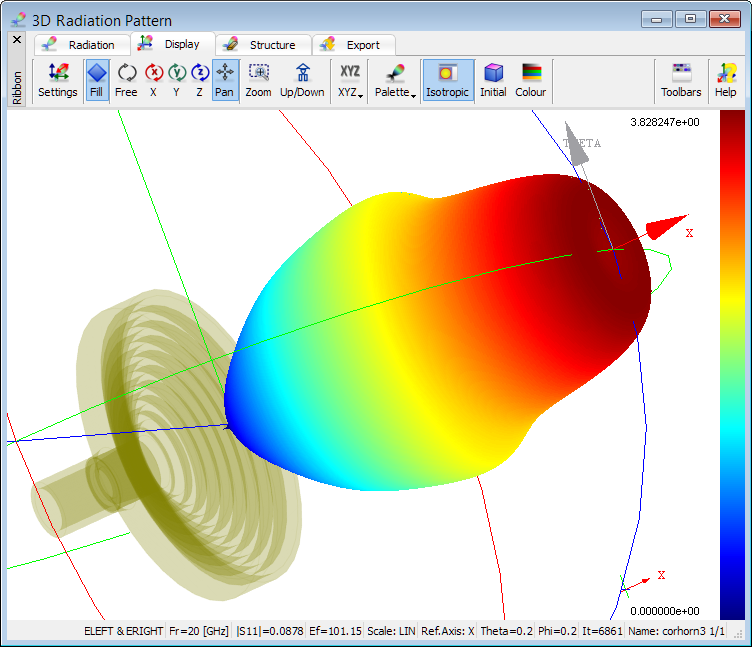Open the Toolbars button

(x=681, y=80)
